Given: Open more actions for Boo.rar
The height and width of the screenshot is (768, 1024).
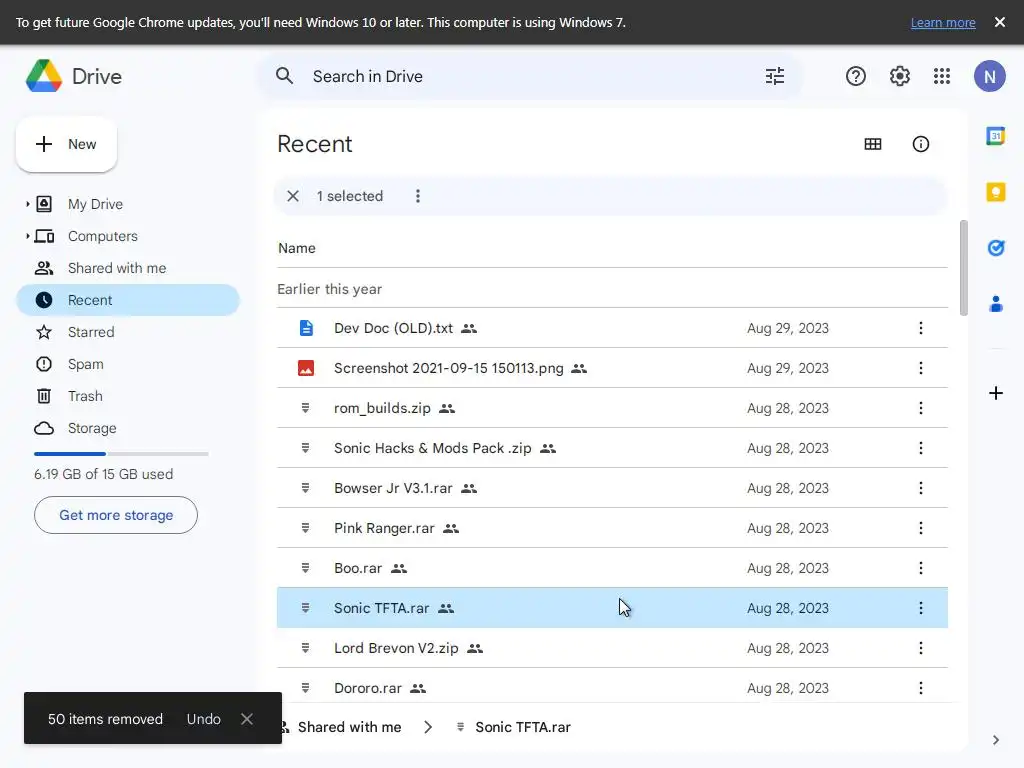Looking at the screenshot, I should (920, 568).
